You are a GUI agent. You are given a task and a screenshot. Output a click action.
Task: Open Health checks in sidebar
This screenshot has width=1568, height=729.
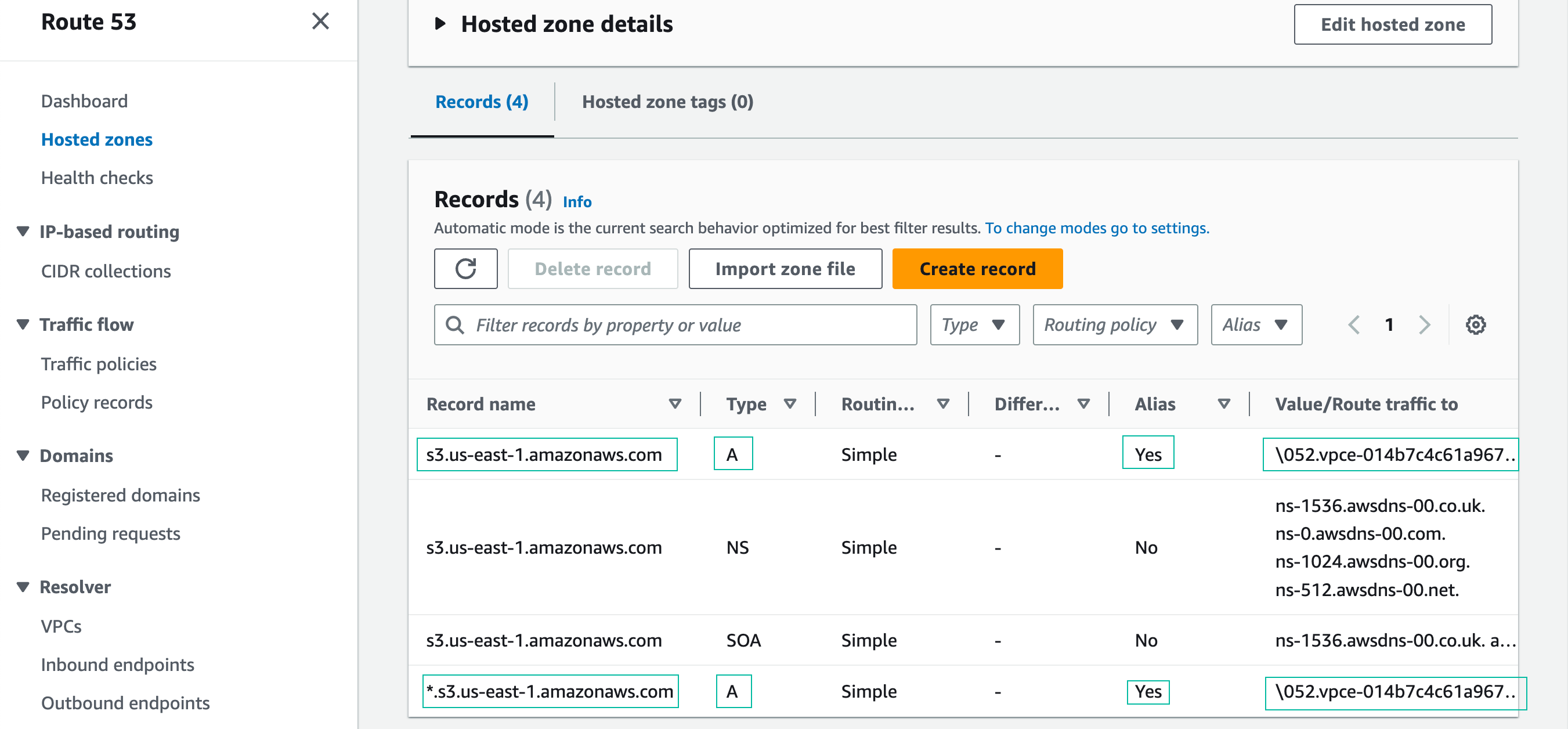(x=97, y=178)
